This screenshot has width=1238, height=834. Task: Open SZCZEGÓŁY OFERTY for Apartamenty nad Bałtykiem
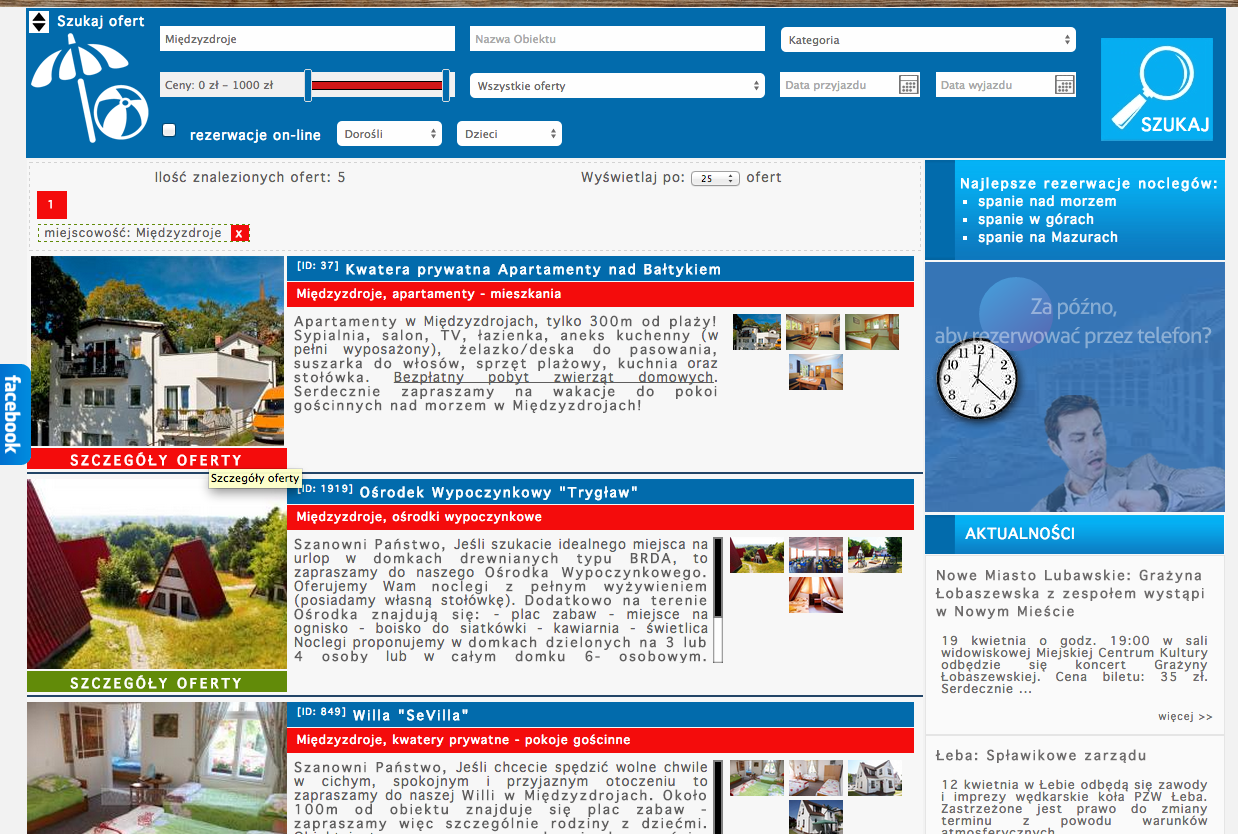pyautogui.click(x=157, y=460)
